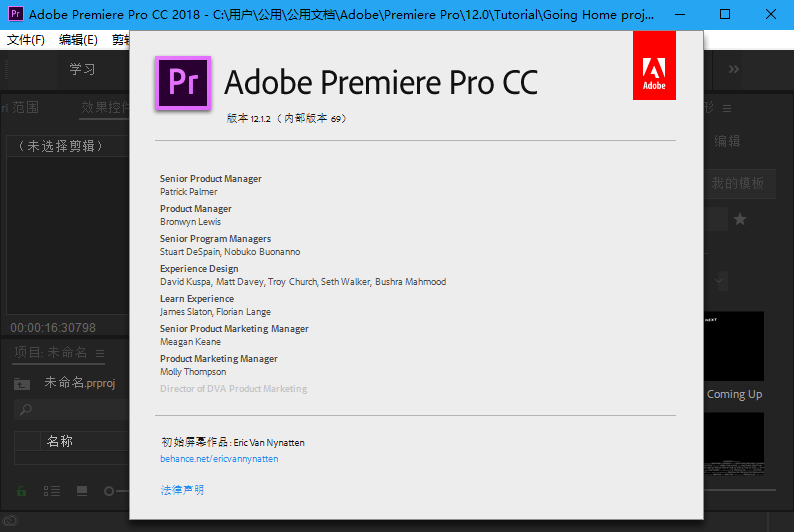This screenshot has width=794, height=532.
Task: Maximize the Premiere Pro window
Action: [x=725, y=14]
